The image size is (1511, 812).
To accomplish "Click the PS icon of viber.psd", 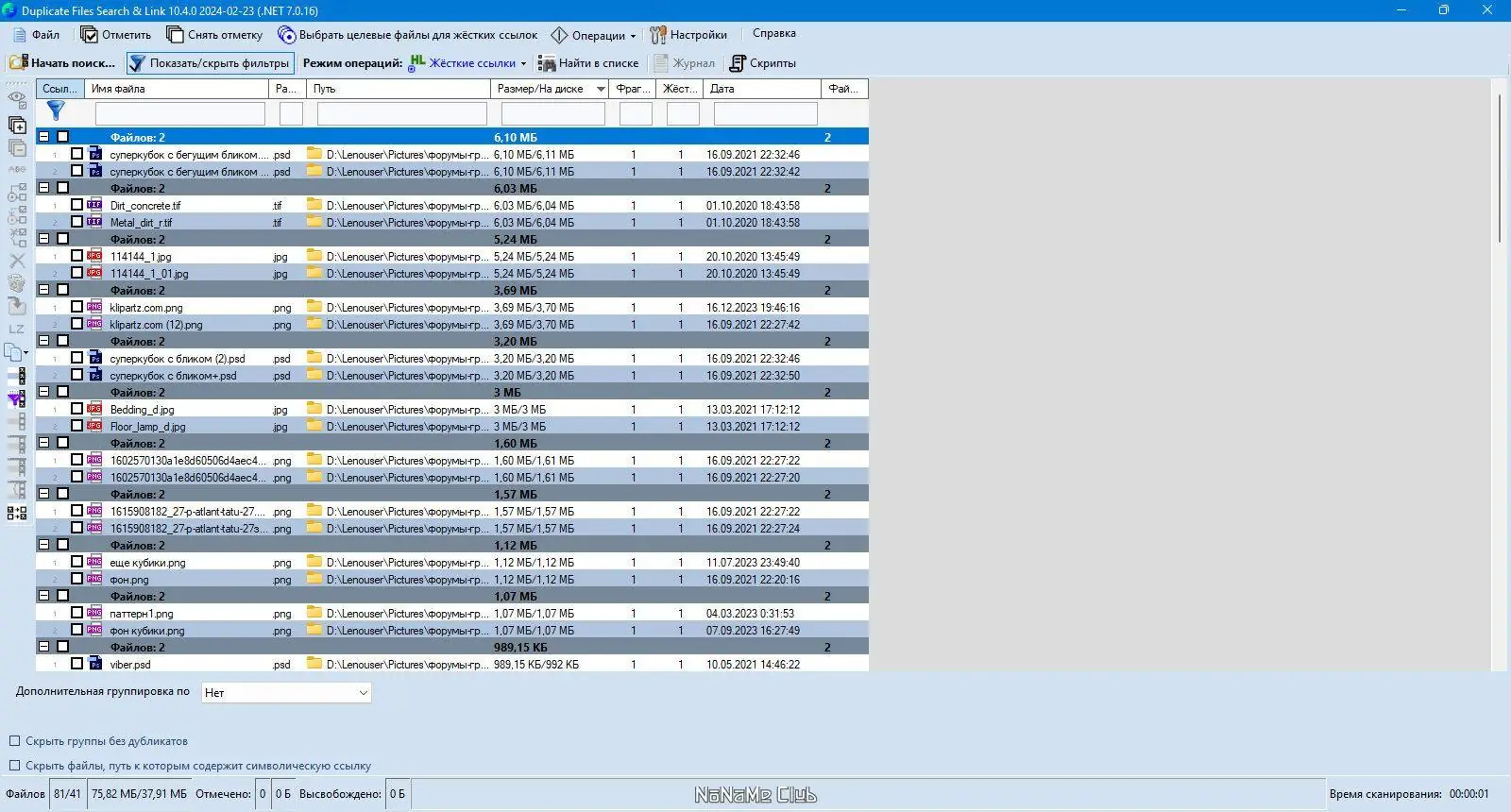I will (x=94, y=664).
